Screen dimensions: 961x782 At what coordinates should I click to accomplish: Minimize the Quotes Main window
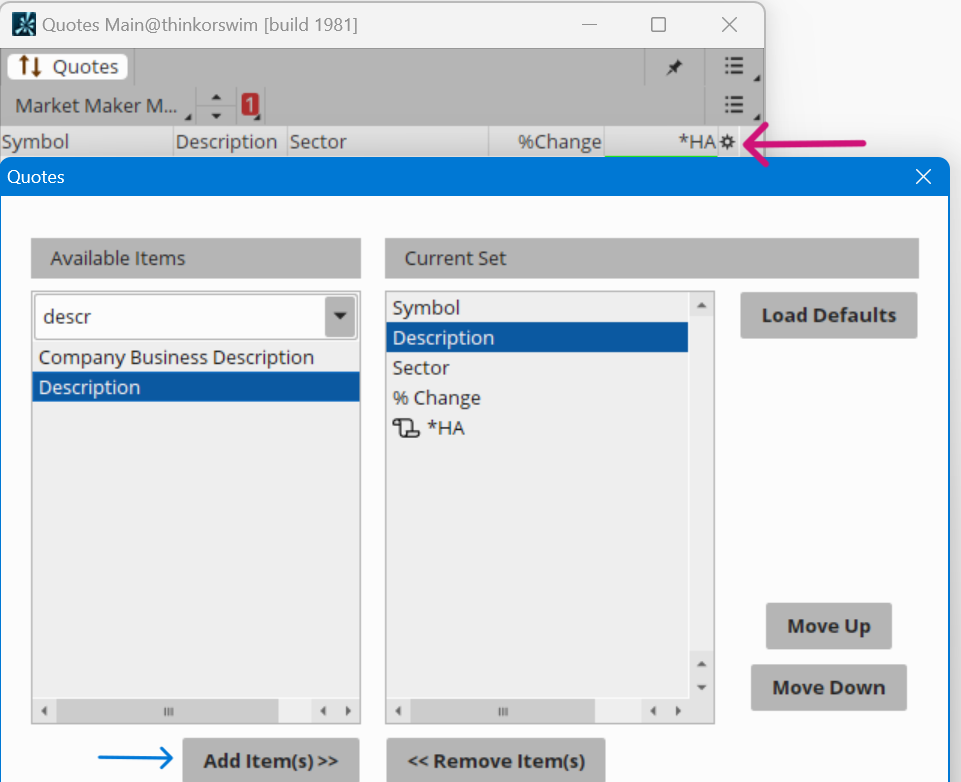pyautogui.click(x=590, y=25)
